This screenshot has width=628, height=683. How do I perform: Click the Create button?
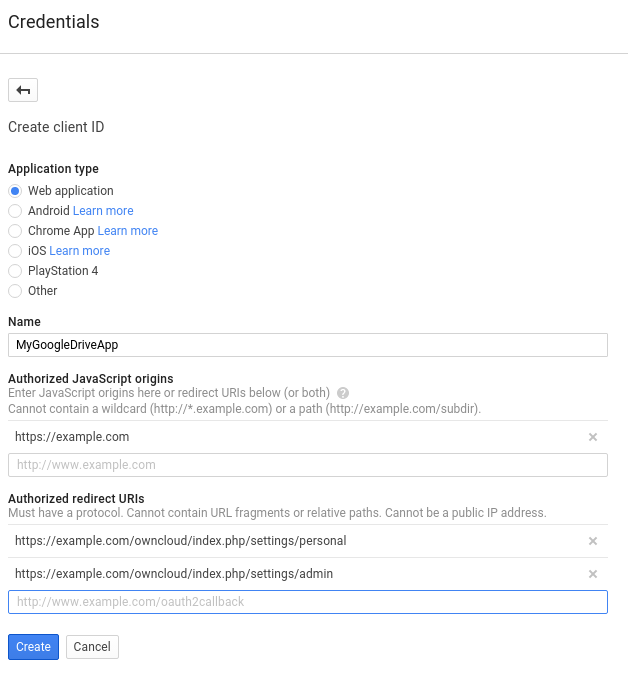coord(33,647)
